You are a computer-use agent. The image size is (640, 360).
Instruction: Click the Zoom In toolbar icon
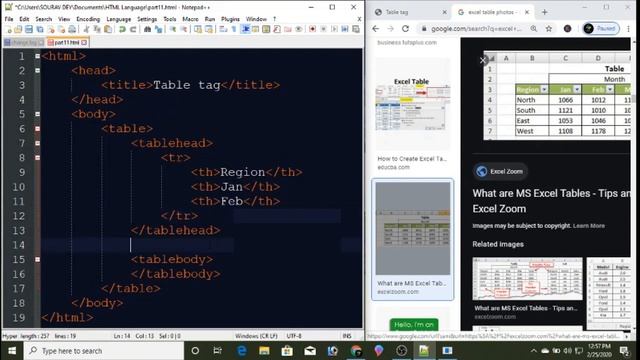[x=173, y=29]
